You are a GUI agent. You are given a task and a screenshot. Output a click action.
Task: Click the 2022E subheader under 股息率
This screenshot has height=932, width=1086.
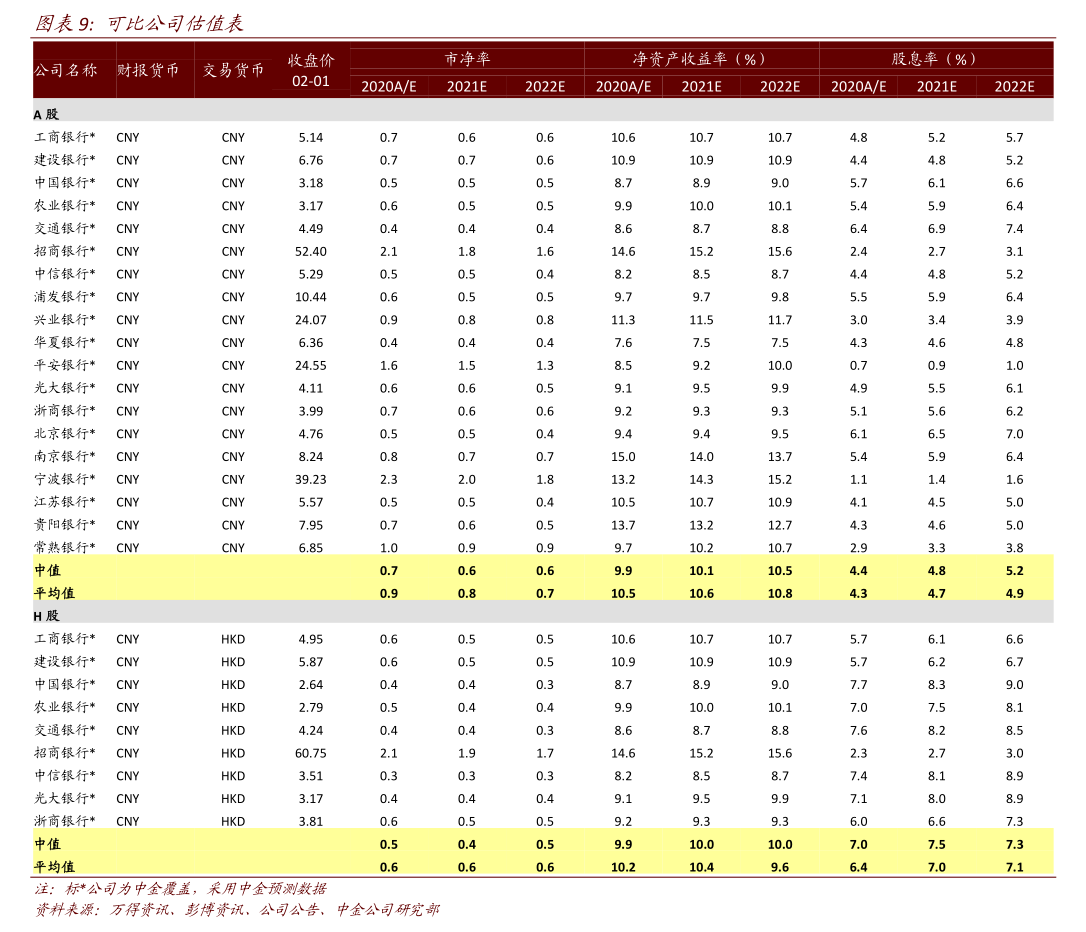(x=1014, y=86)
